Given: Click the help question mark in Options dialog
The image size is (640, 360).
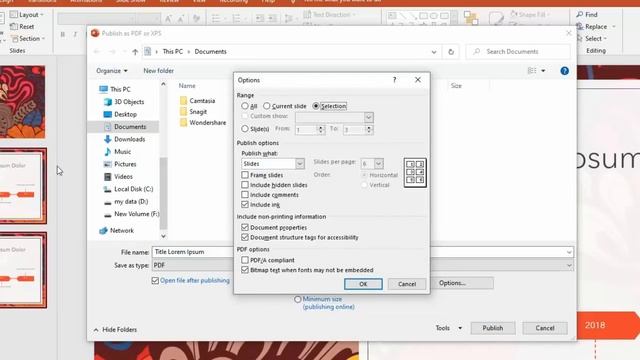Looking at the screenshot, I should (394, 80).
